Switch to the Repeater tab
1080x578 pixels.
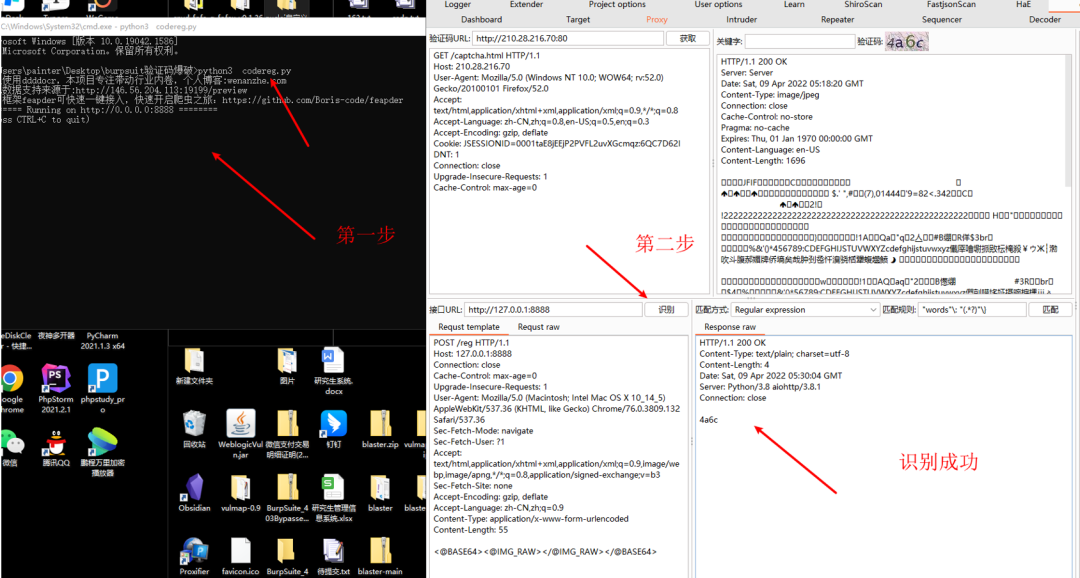[x=838, y=19]
